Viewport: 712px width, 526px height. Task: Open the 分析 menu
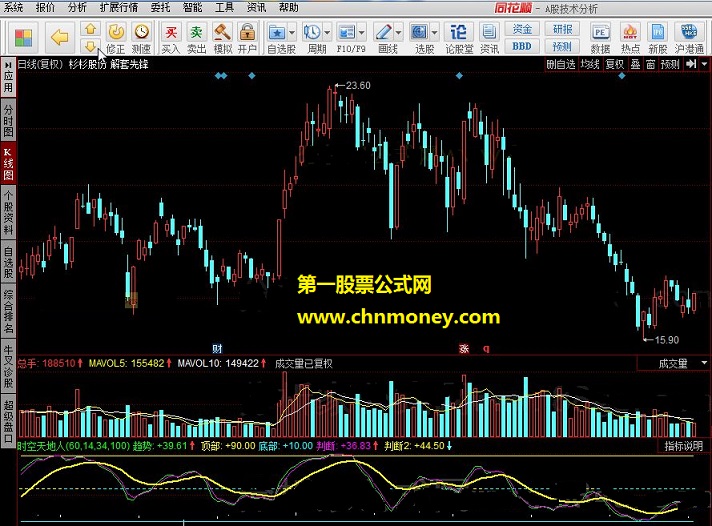(x=77, y=7)
